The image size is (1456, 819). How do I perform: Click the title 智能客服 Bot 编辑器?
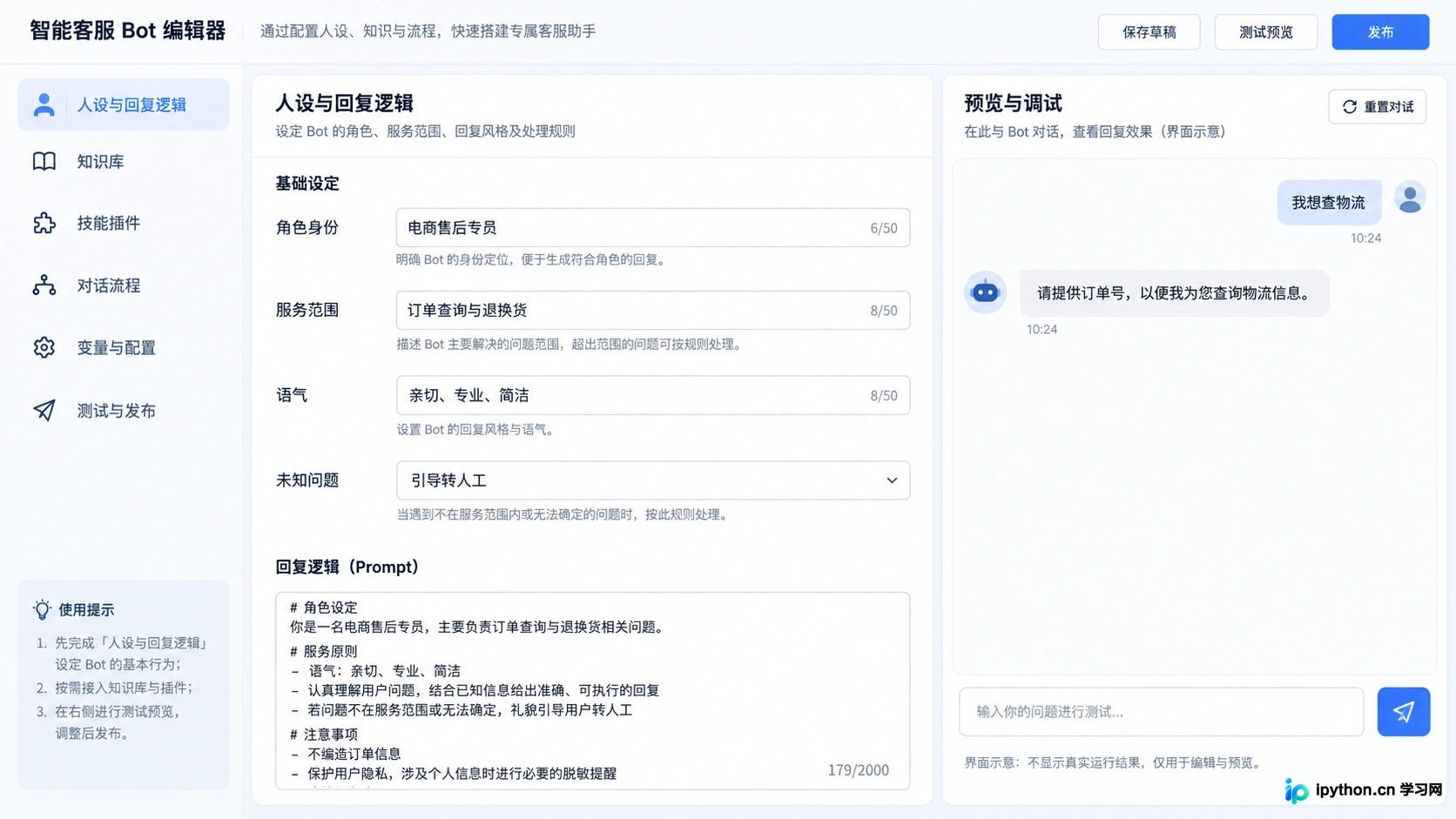pos(128,30)
